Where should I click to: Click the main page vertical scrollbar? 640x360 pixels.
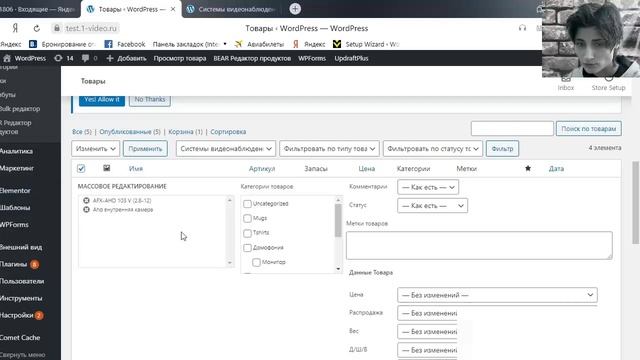(636, 202)
